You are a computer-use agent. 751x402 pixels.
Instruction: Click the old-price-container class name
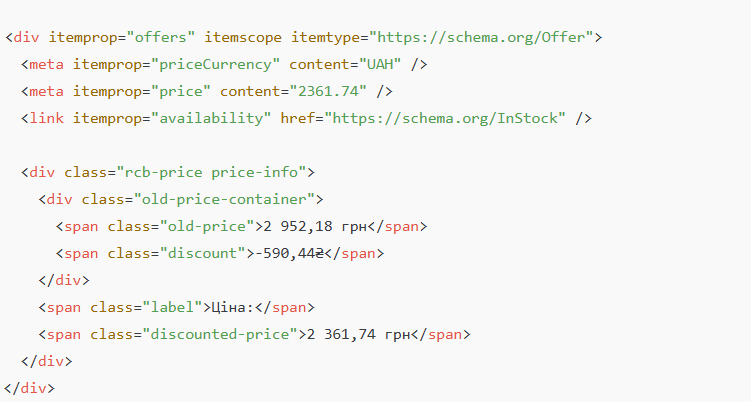click(x=224, y=199)
